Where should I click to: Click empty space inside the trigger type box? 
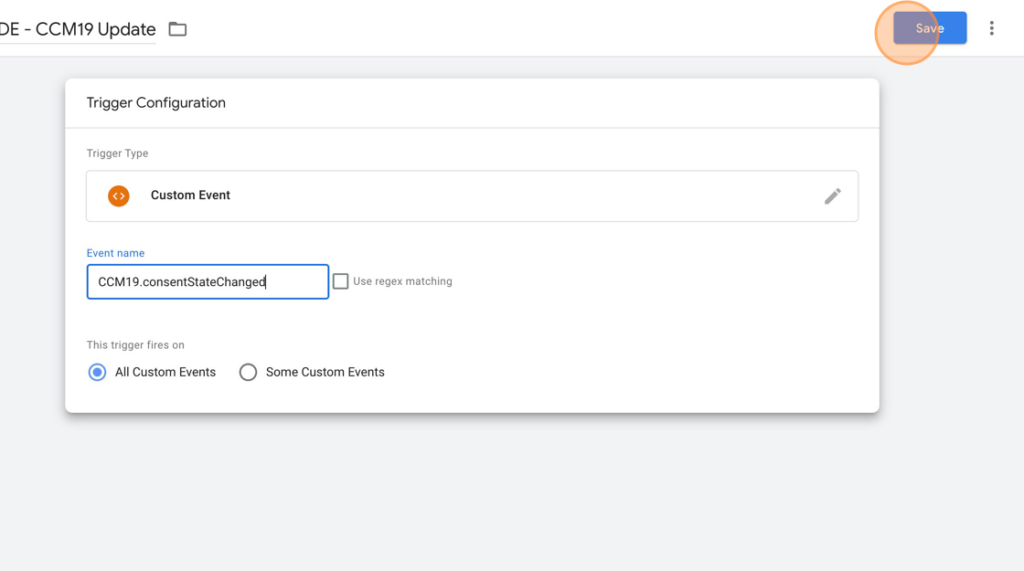click(522, 196)
